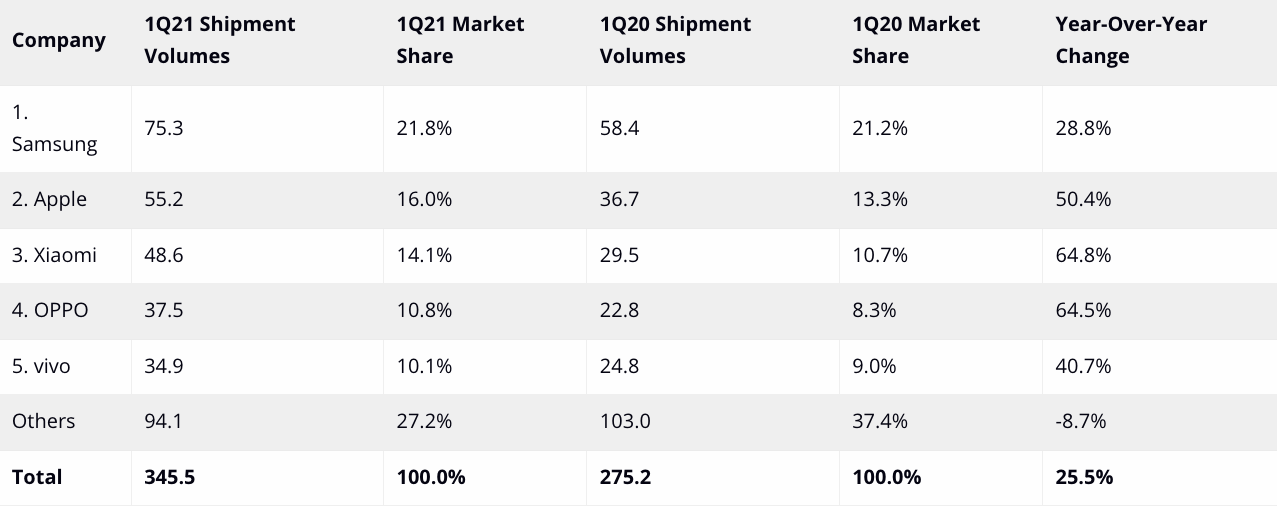This screenshot has height=506, width=1277.
Task: Click the Company column header
Action: tap(59, 41)
